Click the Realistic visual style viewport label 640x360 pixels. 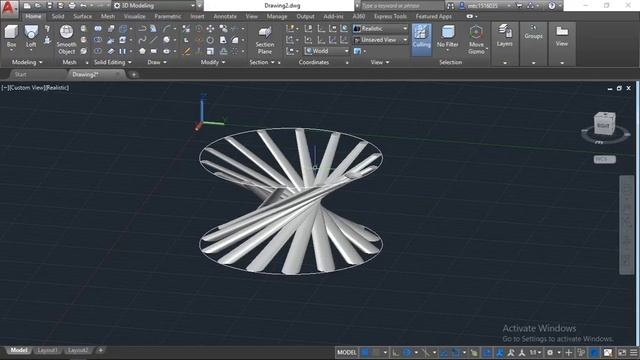(x=56, y=88)
